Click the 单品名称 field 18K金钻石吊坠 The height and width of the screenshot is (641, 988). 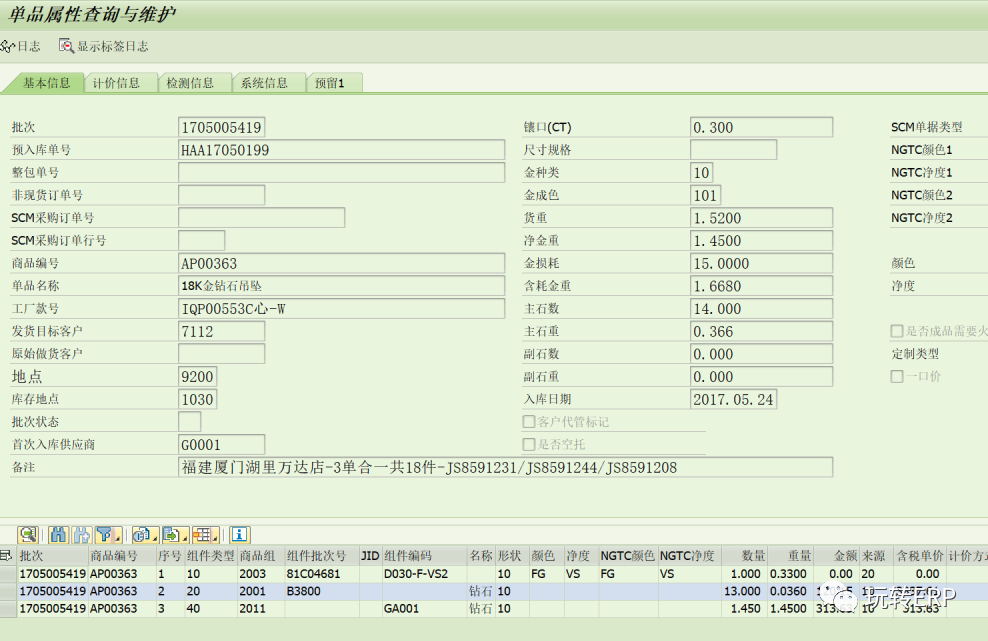(x=342, y=286)
